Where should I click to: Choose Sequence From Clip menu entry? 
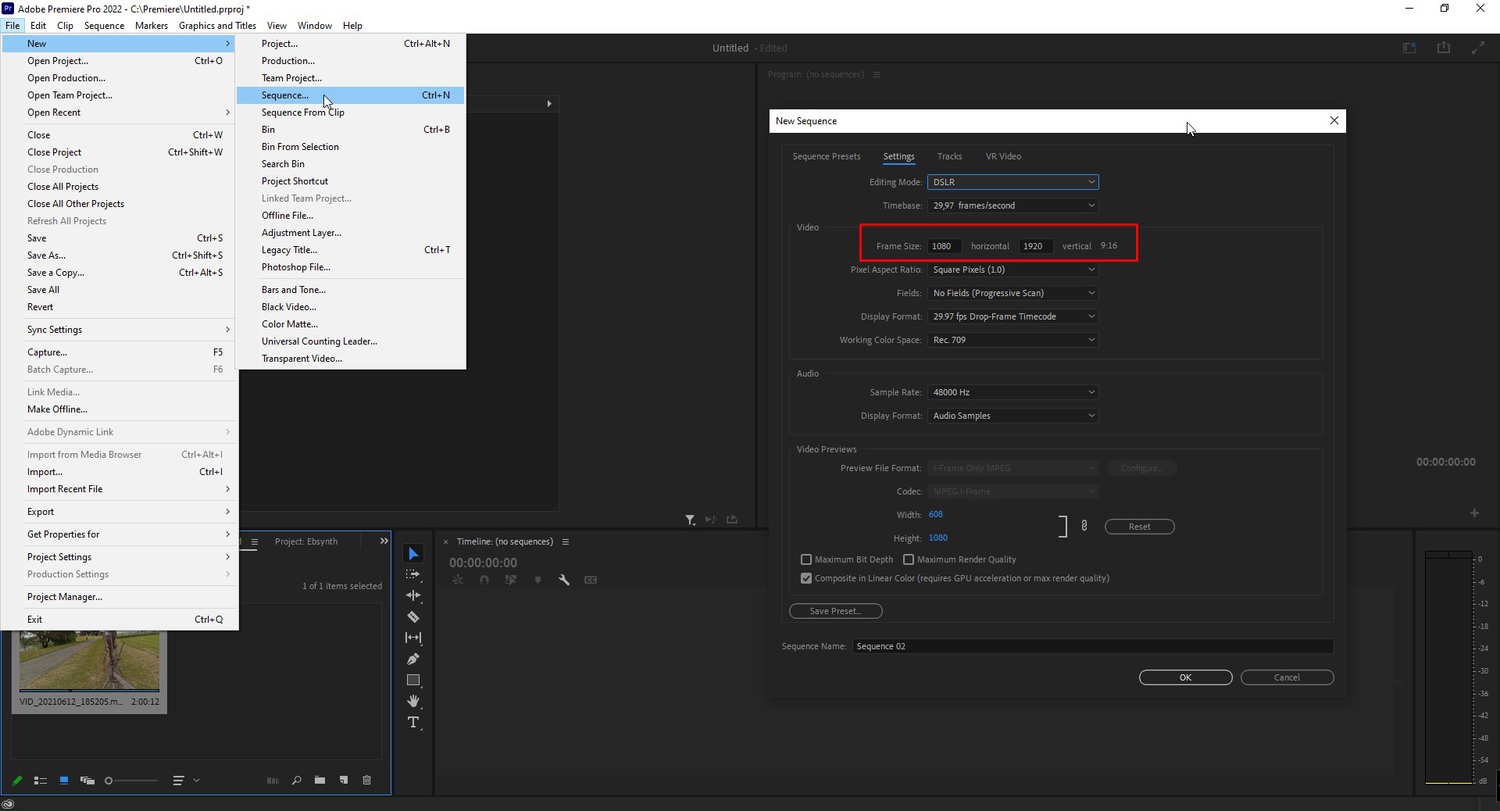(303, 113)
